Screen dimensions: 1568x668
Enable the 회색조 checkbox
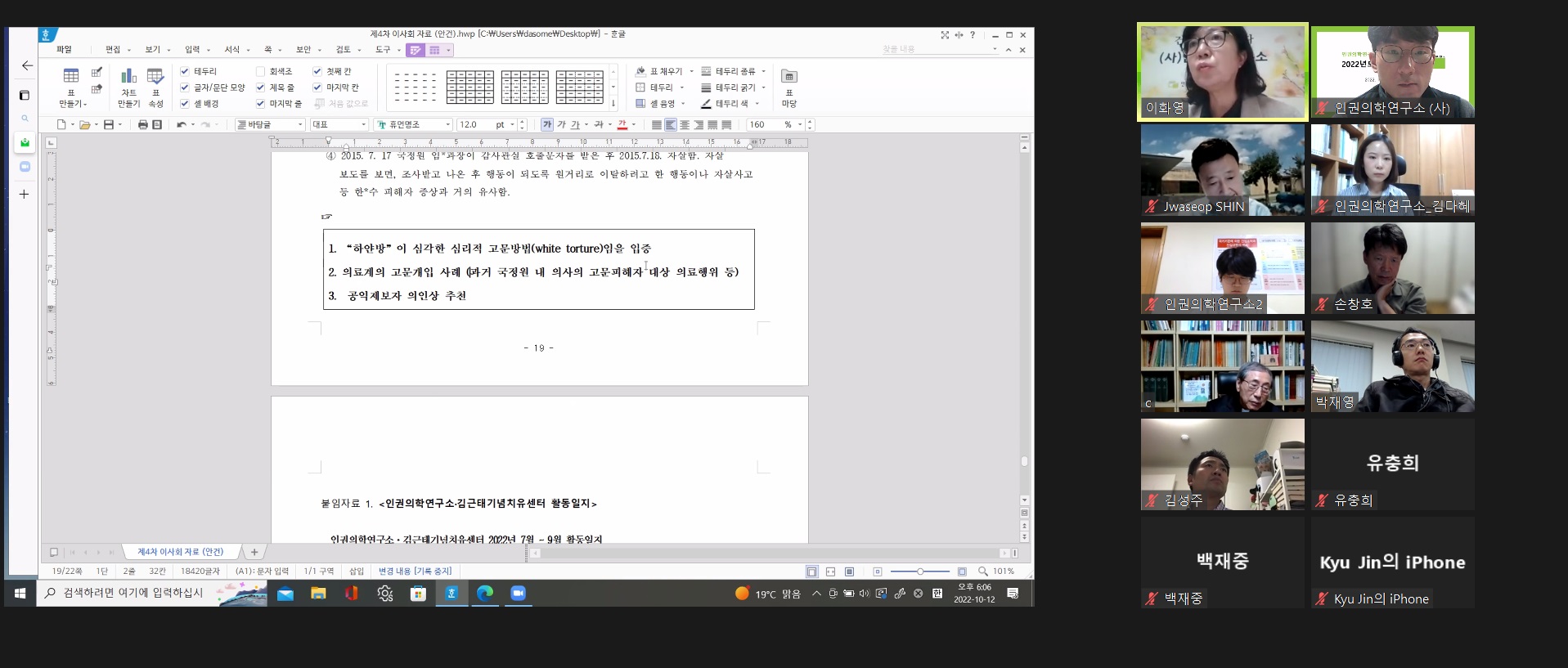[261, 71]
